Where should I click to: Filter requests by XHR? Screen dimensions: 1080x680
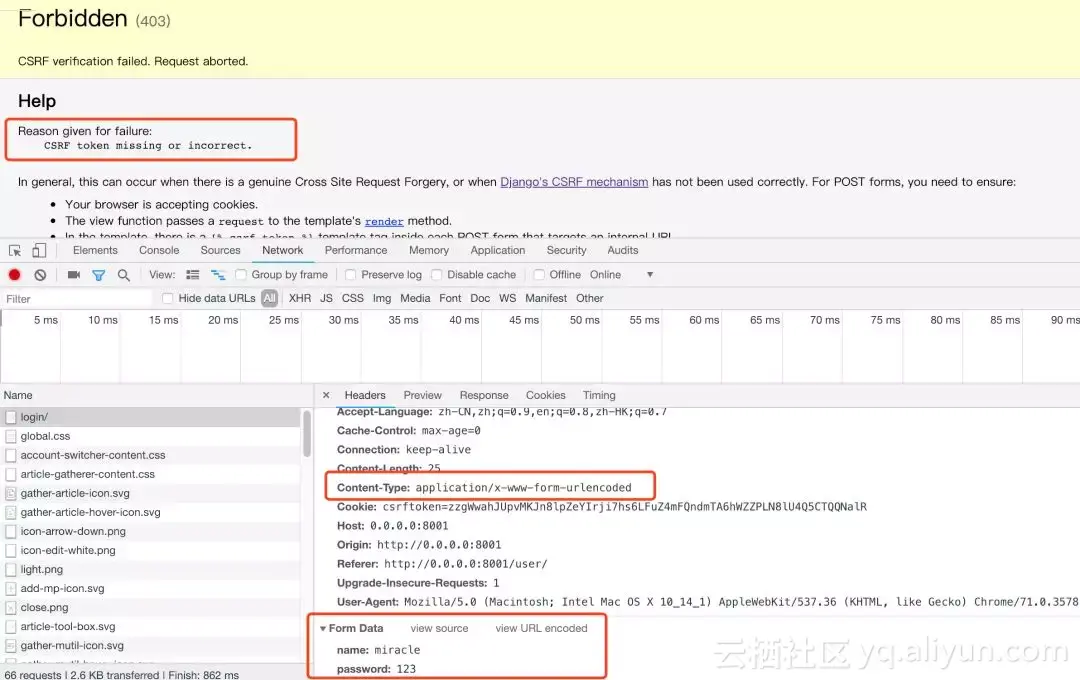300,298
